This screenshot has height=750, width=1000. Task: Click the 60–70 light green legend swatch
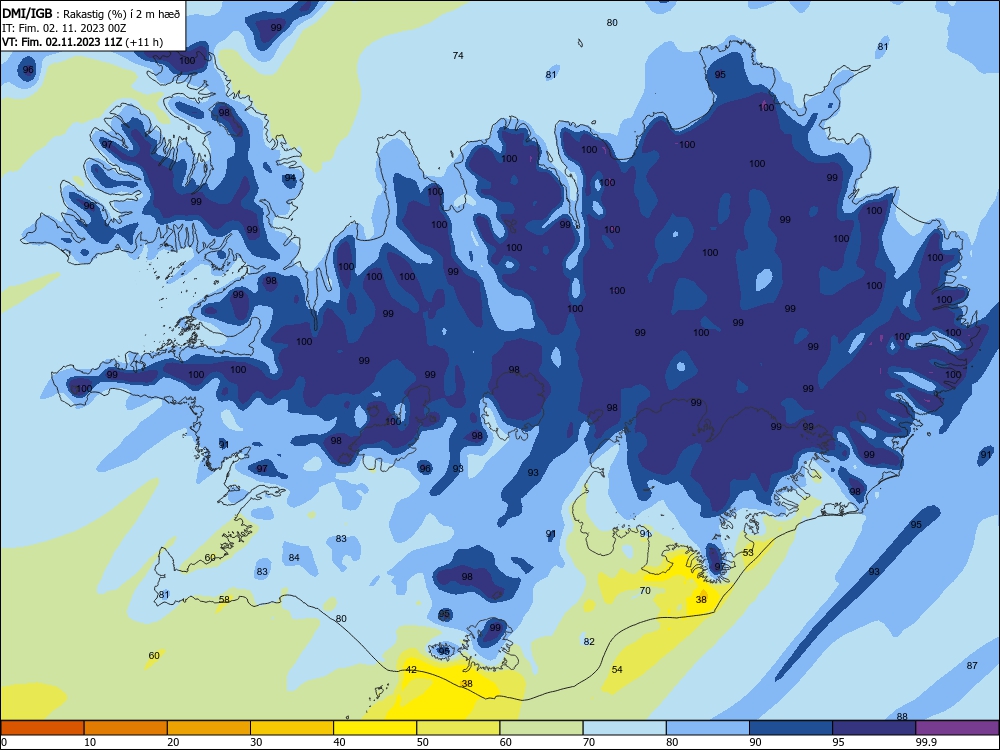[541, 728]
